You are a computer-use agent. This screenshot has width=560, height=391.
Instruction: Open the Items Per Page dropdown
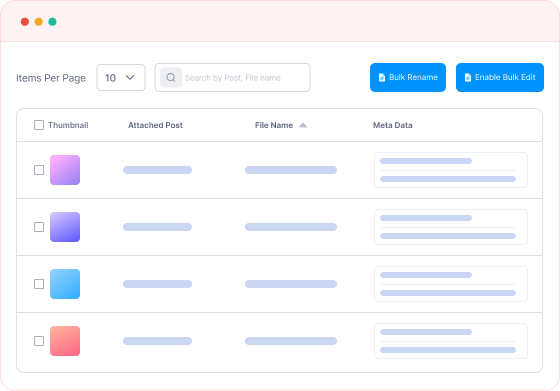click(x=121, y=77)
